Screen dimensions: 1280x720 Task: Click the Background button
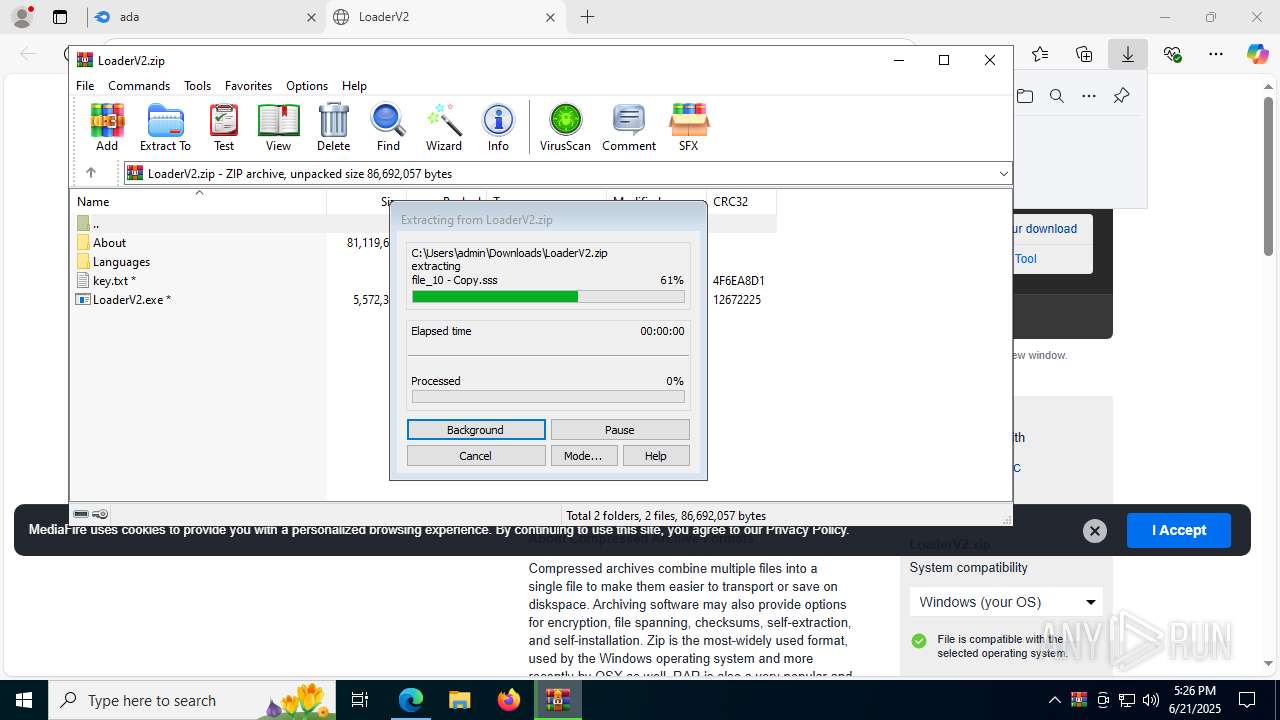[x=476, y=430]
